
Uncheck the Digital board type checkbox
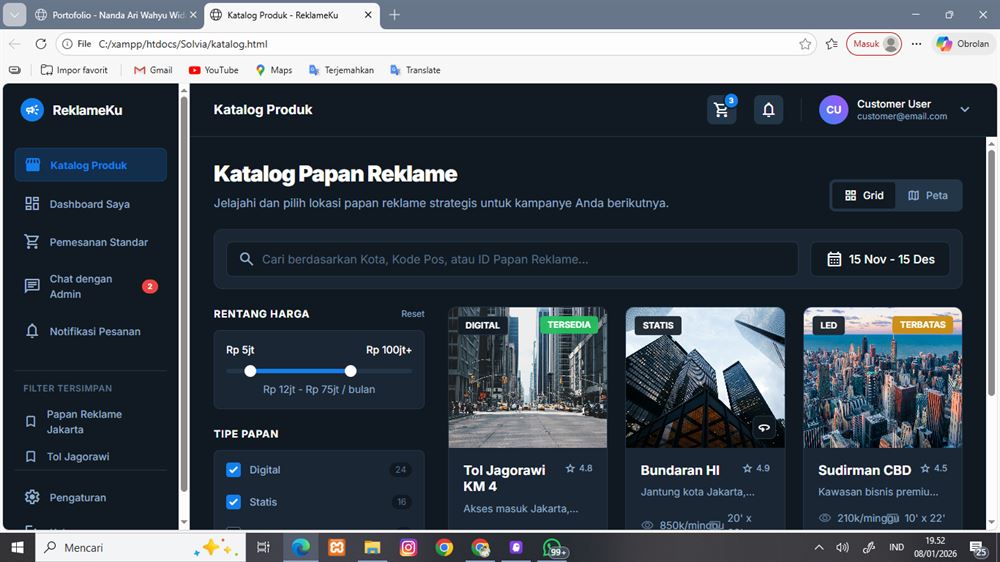point(234,470)
